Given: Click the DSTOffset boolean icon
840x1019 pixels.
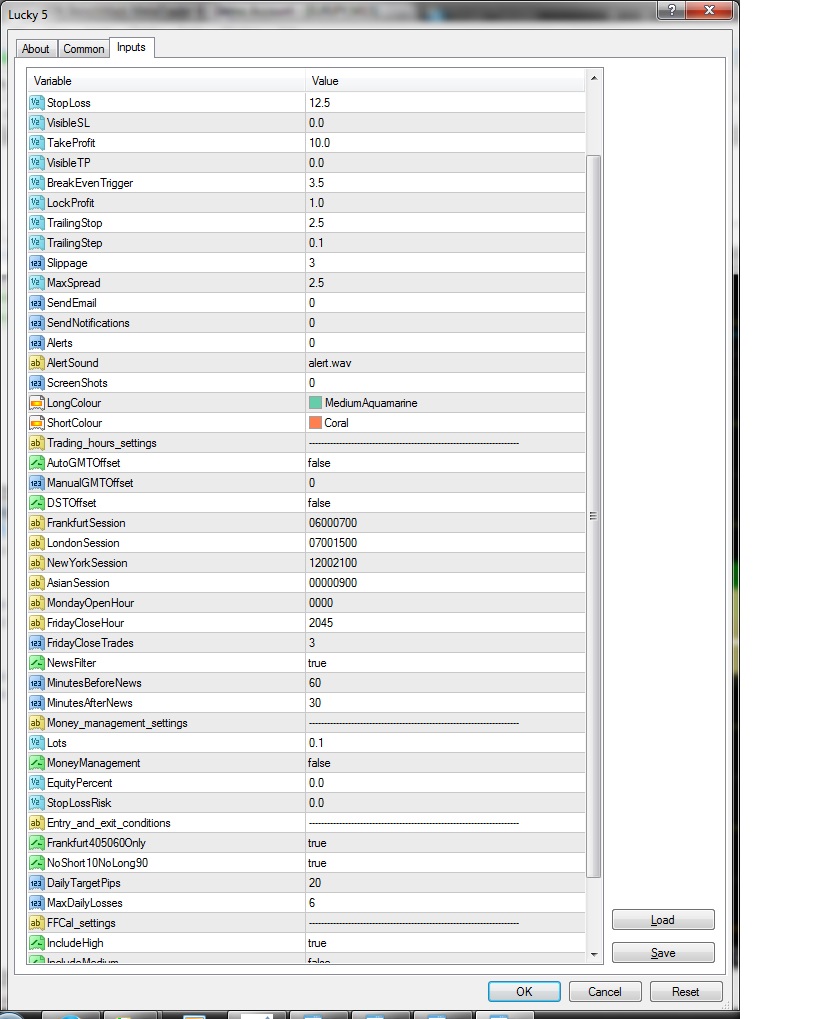Looking at the screenshot, I should click(36, 503).
